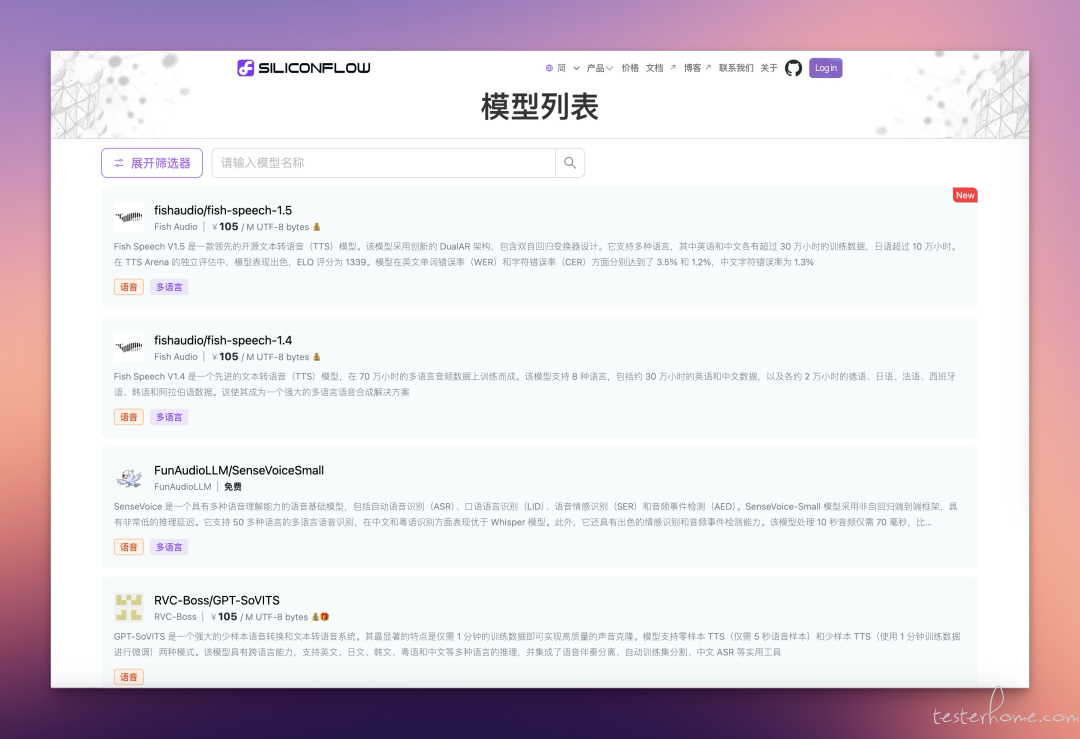Click the SenseVoice description text
The width and height of the screenshot is (1080, 739).
pyautogui.click(x=535, y=514)
